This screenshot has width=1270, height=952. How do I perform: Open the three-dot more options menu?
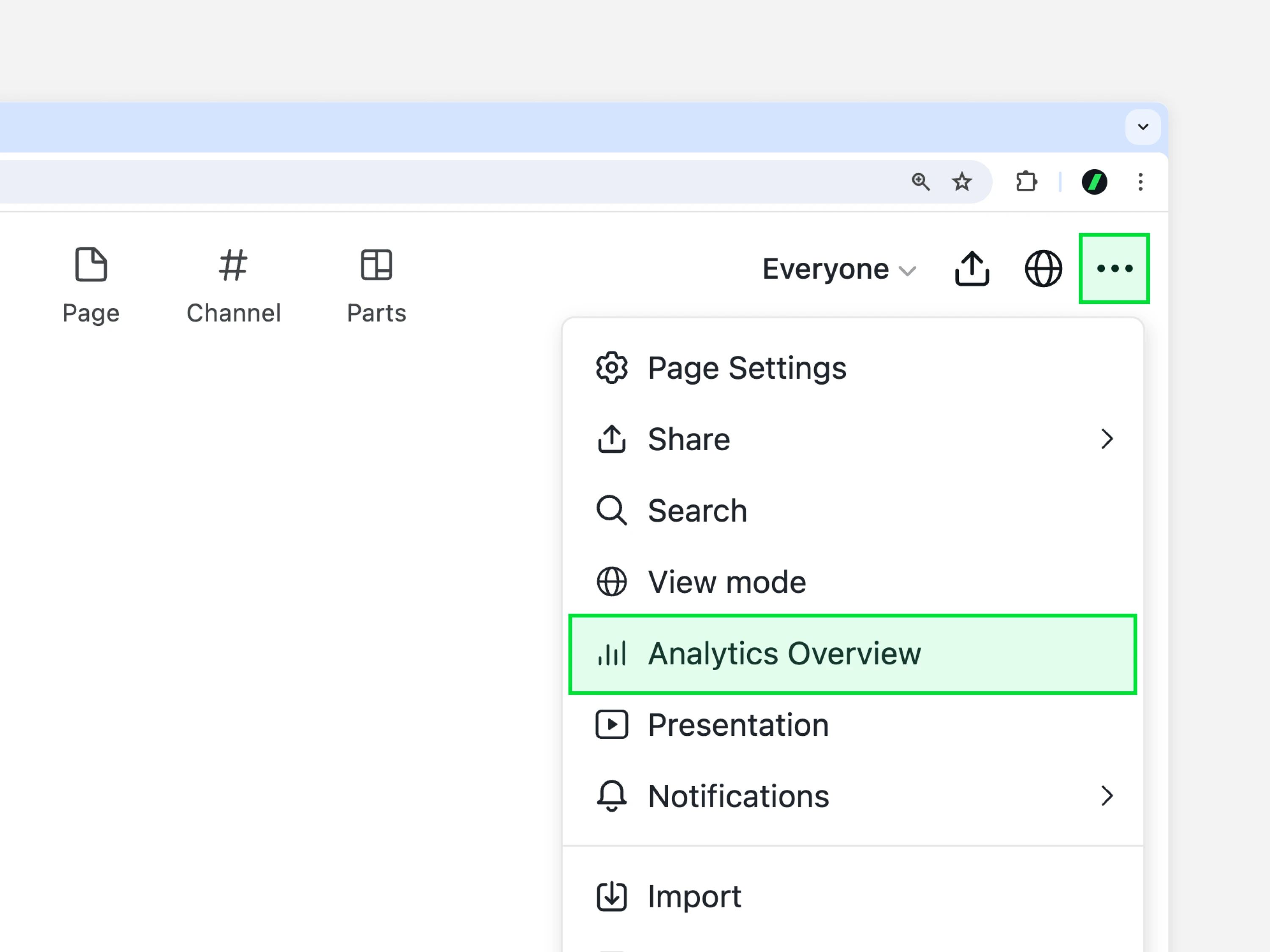pos(1114,269)
